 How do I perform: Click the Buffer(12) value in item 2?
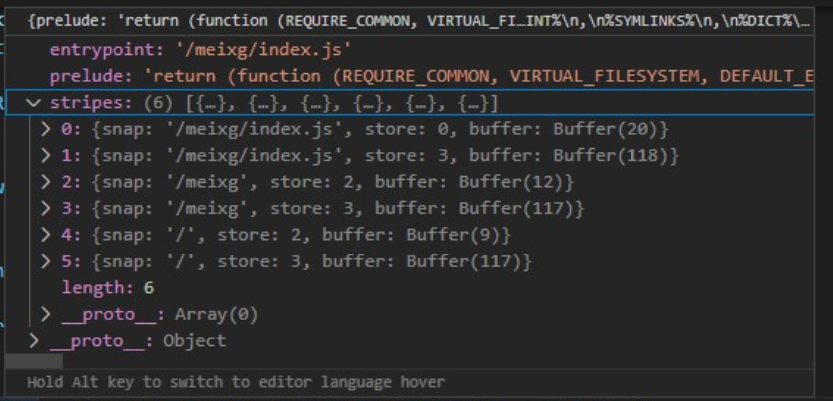(x=515, y=182)
